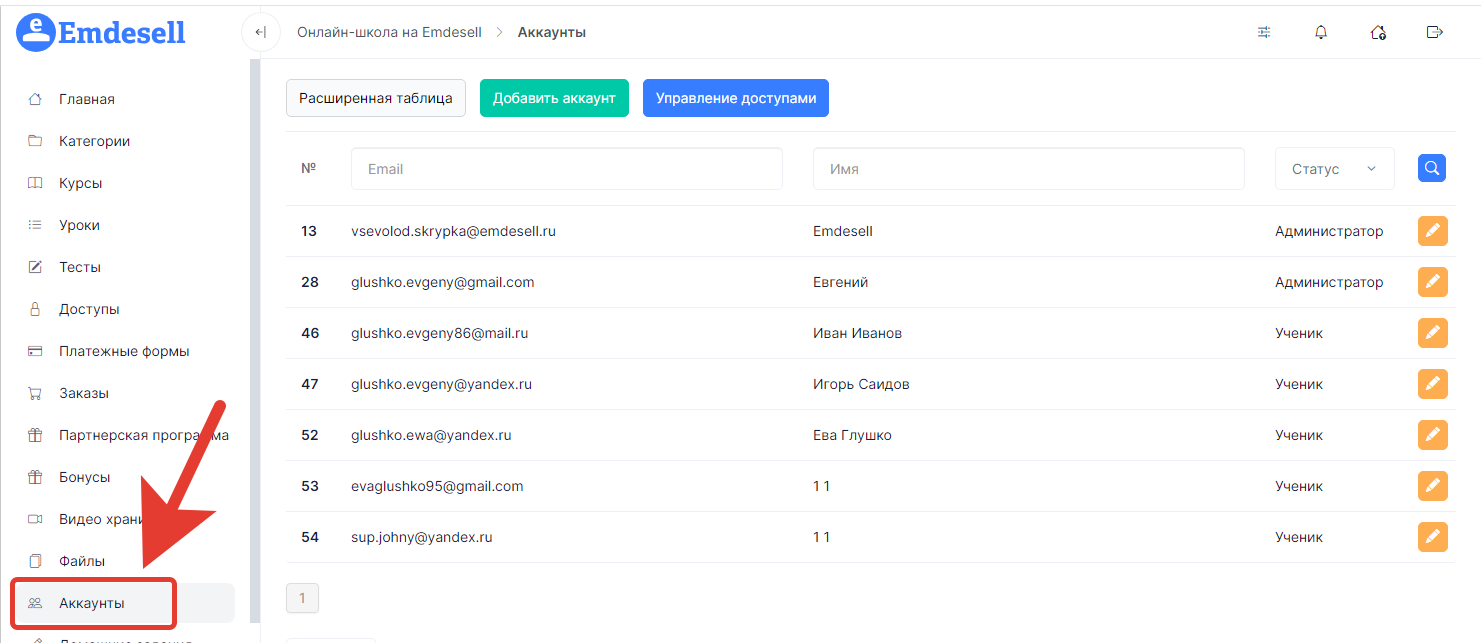
Task: Click the Email filter input field
Action: click(x=566, y=169)
